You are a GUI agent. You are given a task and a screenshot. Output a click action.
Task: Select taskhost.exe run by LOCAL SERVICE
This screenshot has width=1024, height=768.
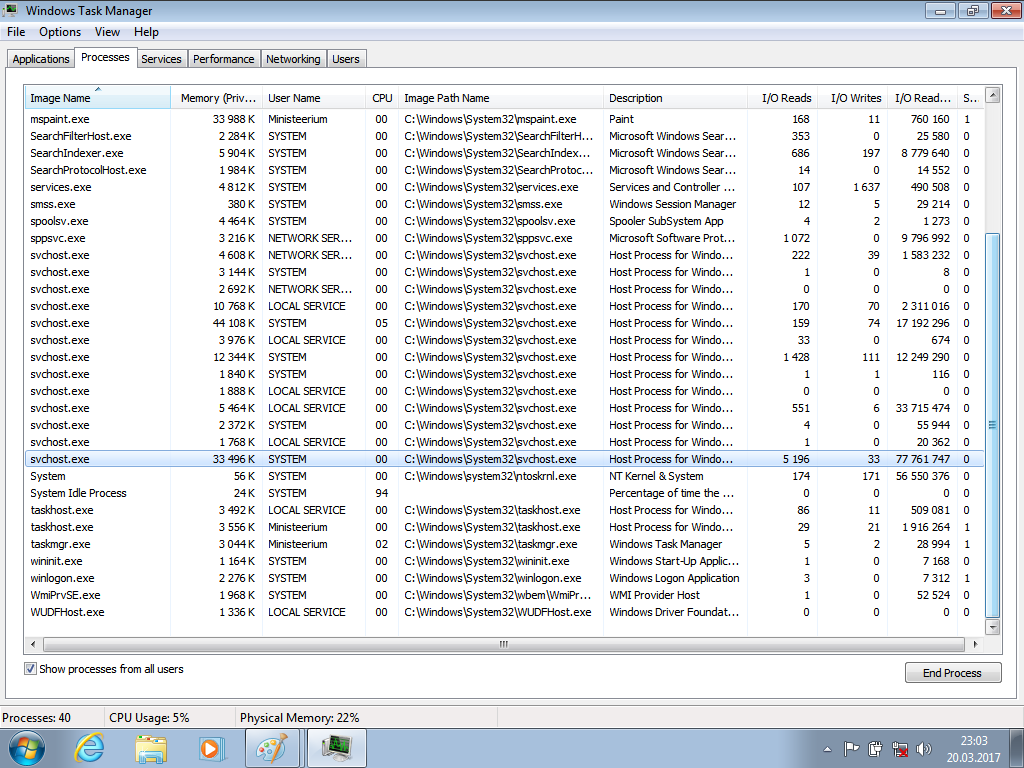pyautogui.click(x=504, y=510)
